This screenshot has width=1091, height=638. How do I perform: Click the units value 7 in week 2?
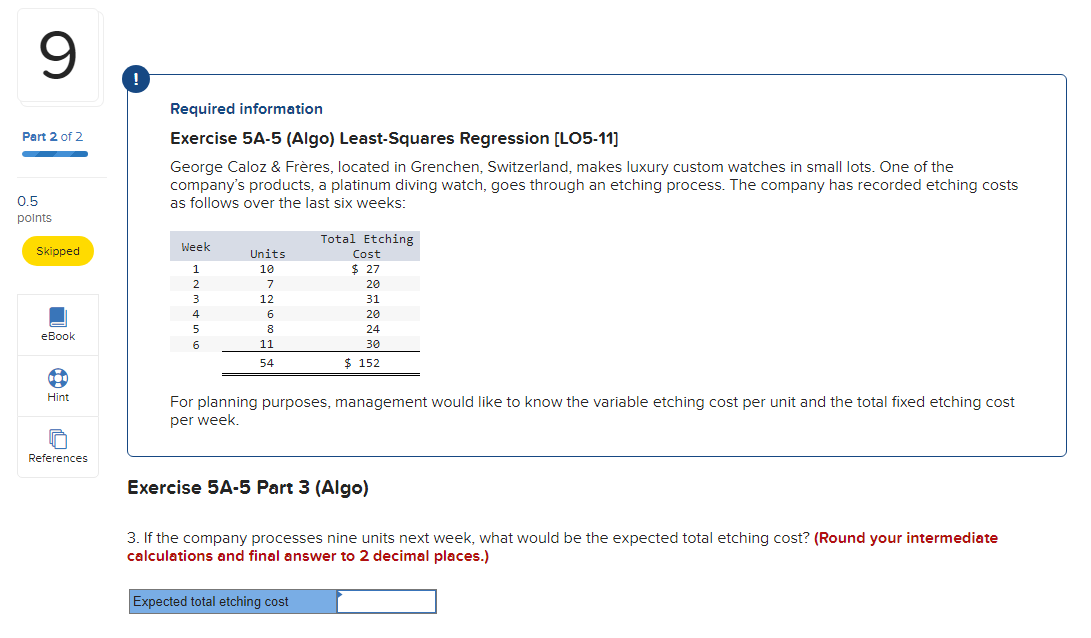[270, 284]
